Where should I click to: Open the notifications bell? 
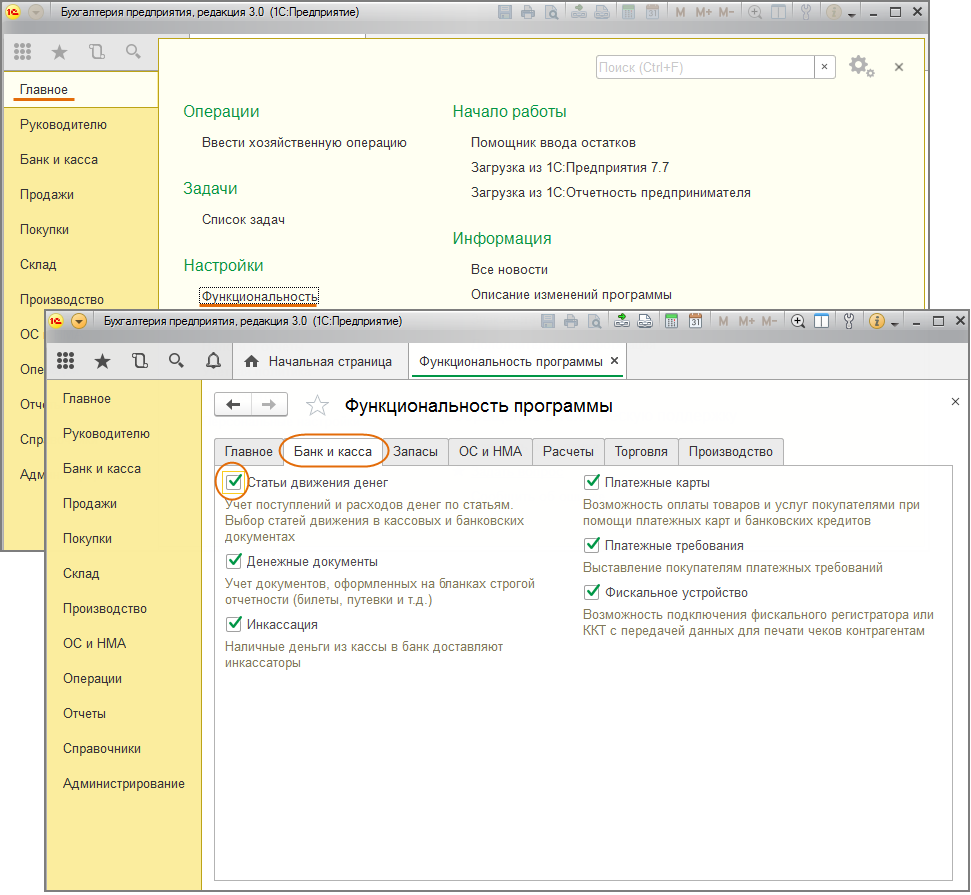click(x=213, y=361)
